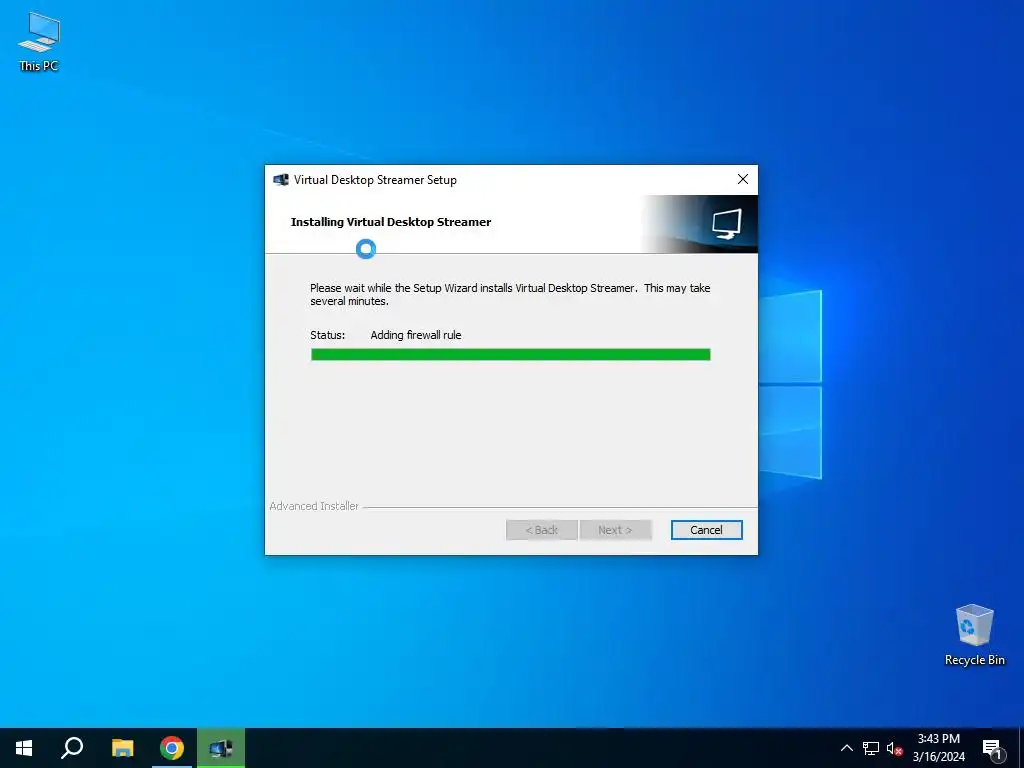
Task: Click the 'Please wait while the Setup Wizard' message
Action: (x=510, y=295)
